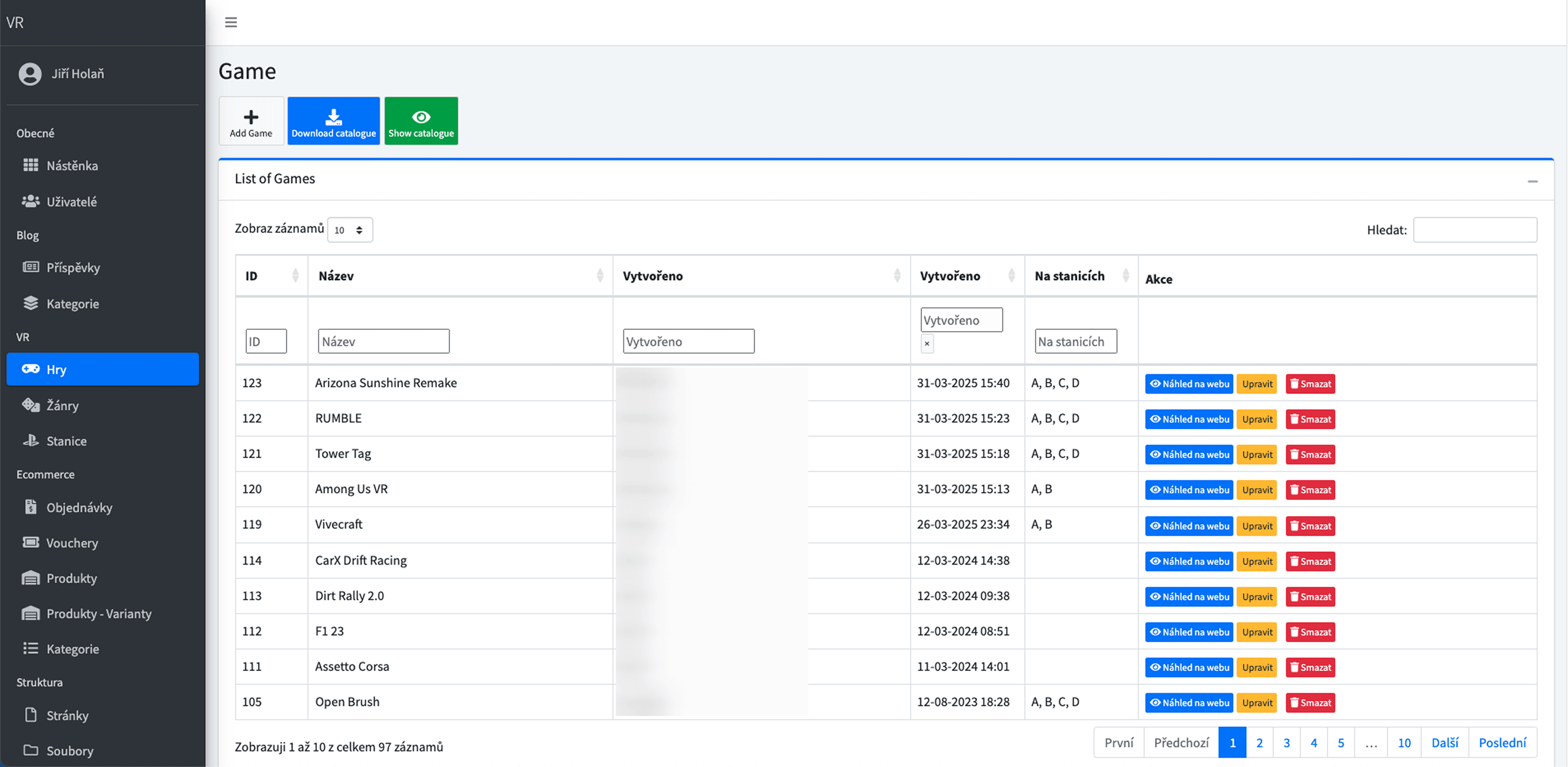Open Objednávky orders in sidebar
This screenshot has height=767, width=1568.
(79, 507)
